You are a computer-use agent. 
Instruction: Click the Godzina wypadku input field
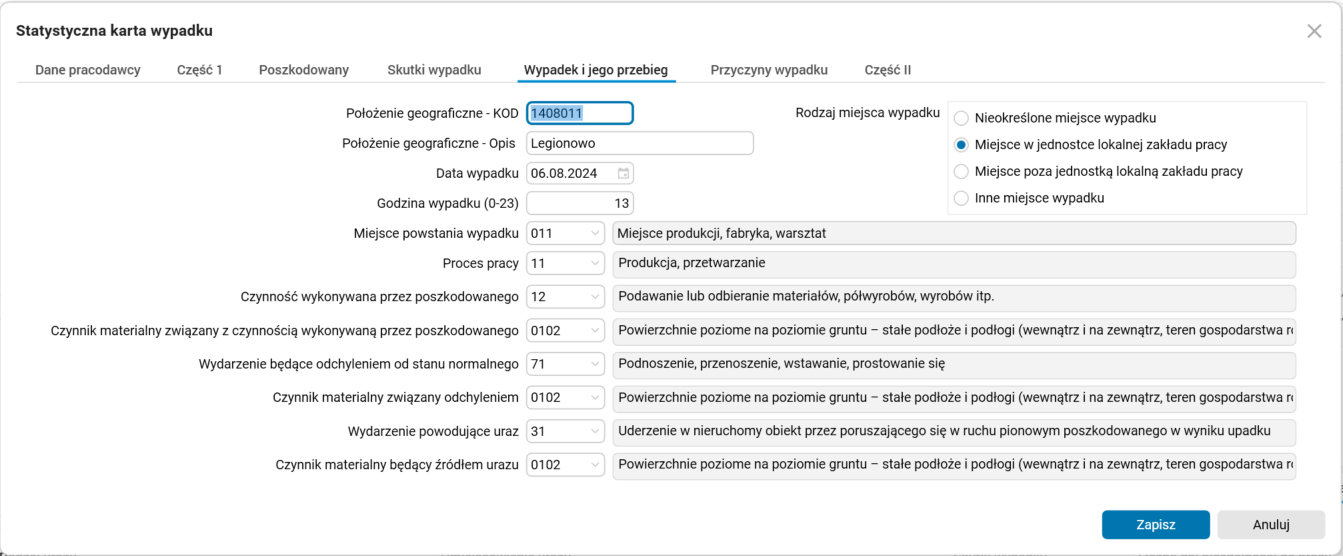pyautogui.click(x=579, y=203)
